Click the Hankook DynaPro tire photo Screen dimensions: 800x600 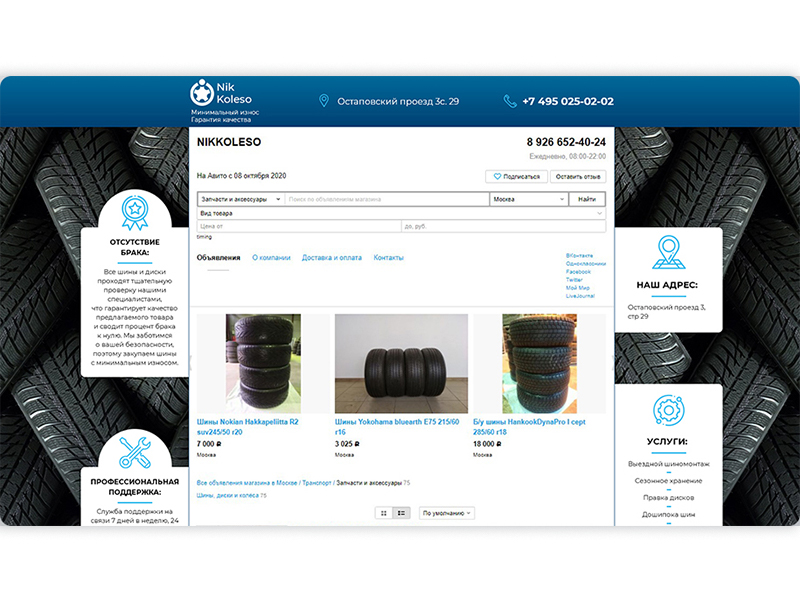(x=539, y=363)
